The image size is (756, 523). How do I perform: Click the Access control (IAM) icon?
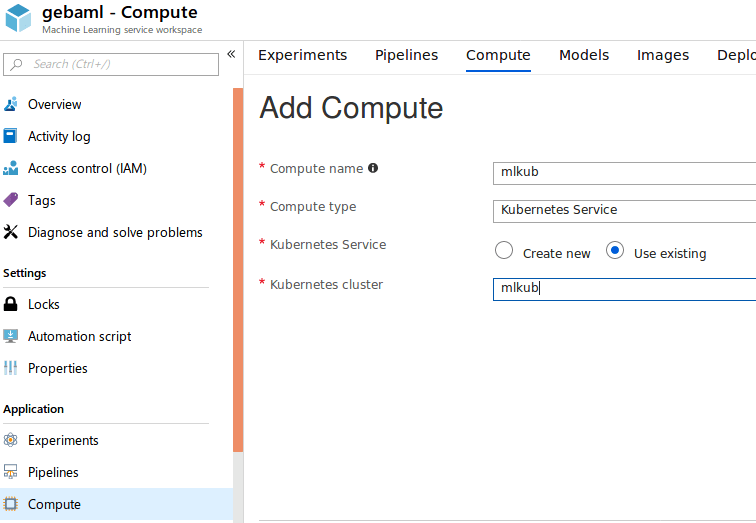[x=11, y=168]
